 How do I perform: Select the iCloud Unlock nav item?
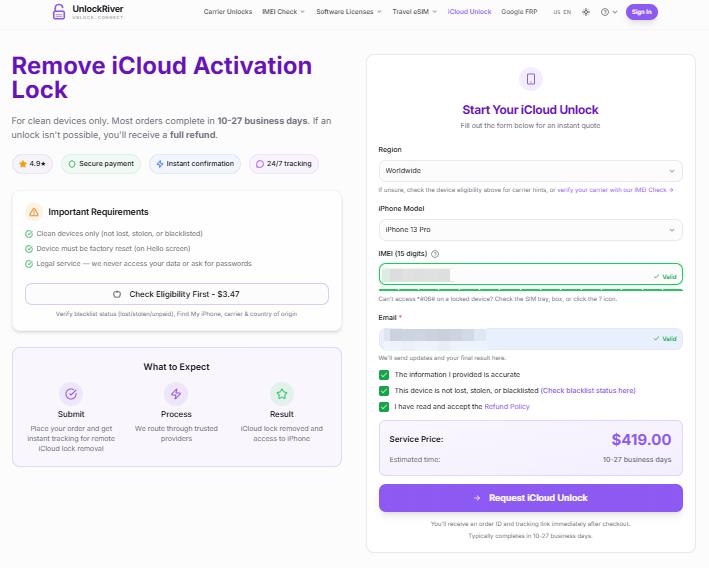tap(469, 12)
